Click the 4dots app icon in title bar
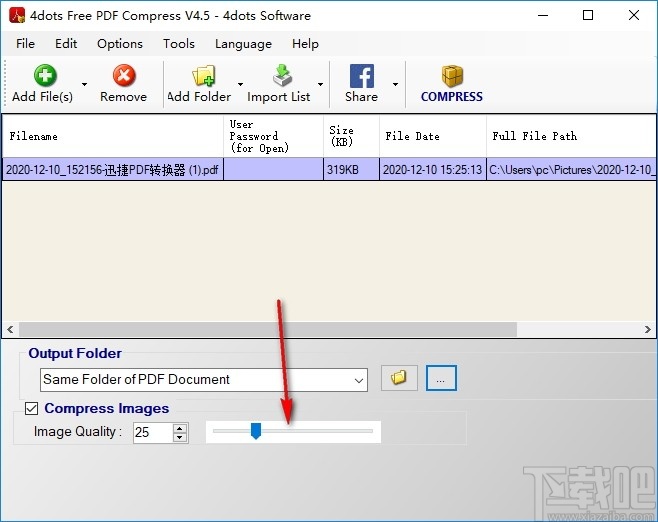658x522 pixels. pyautogui.click(x=17, y=16)
